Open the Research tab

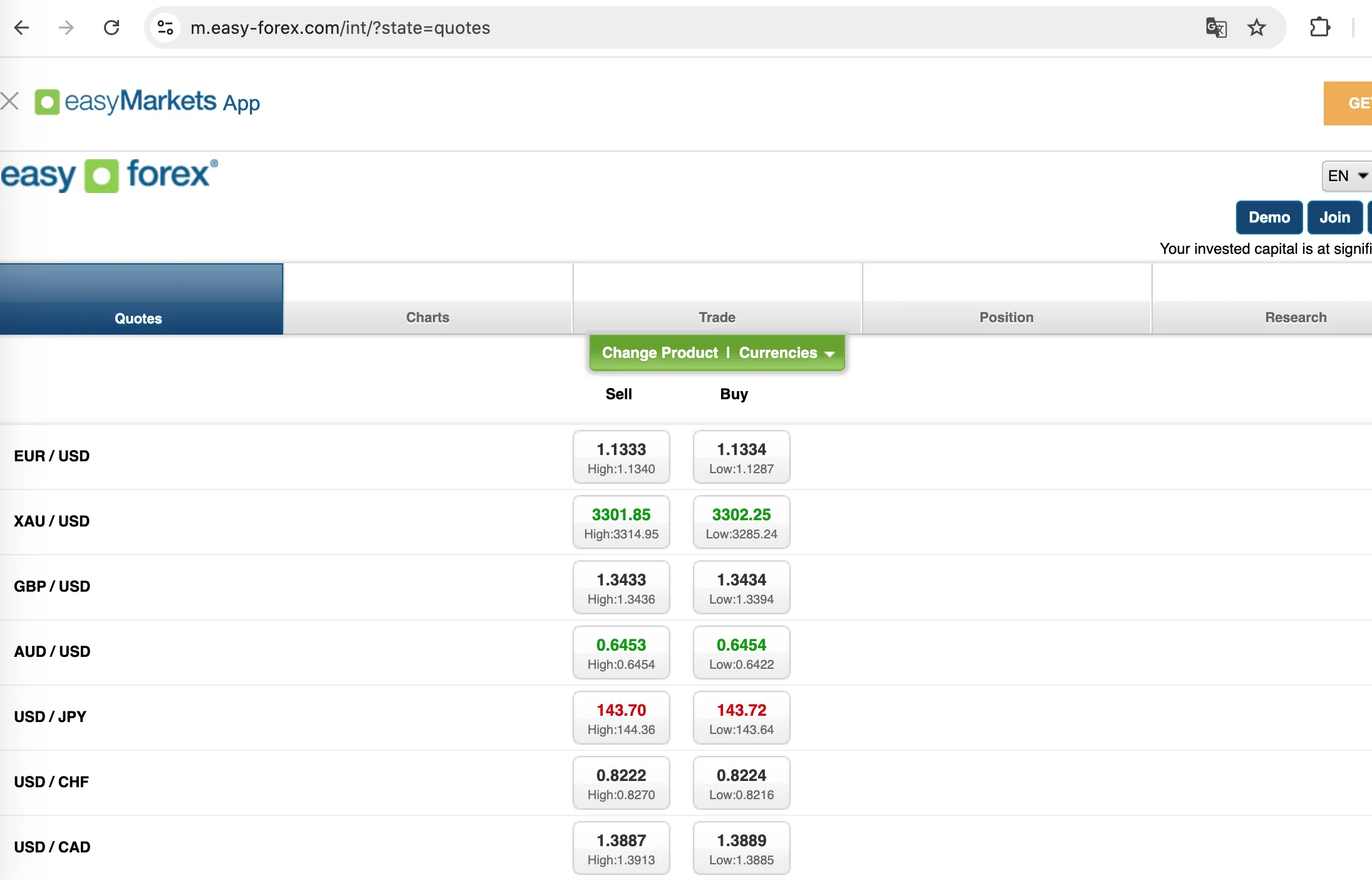1262,299
